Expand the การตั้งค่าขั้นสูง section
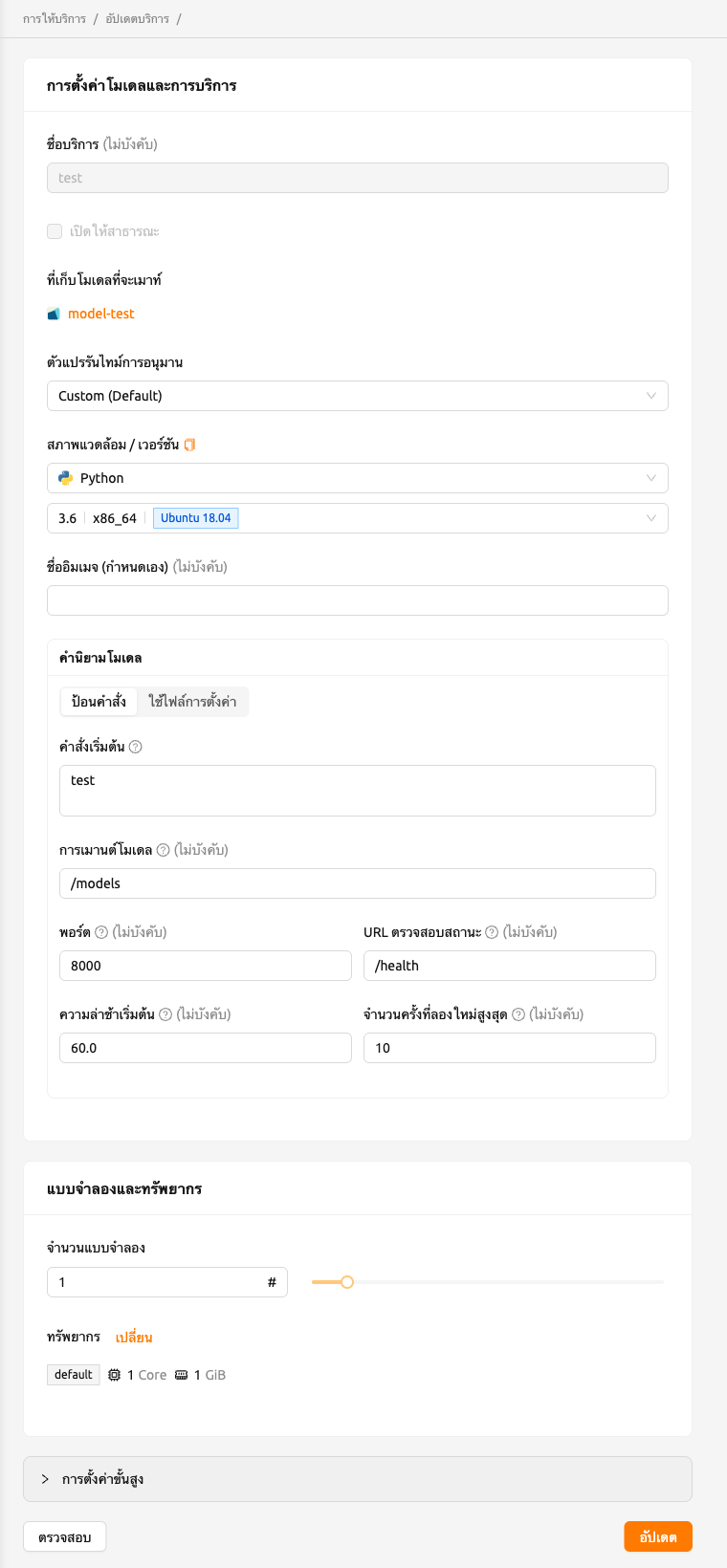Image resolution: width=727 pixels, height=1568 pixels. pos(358,1479)
